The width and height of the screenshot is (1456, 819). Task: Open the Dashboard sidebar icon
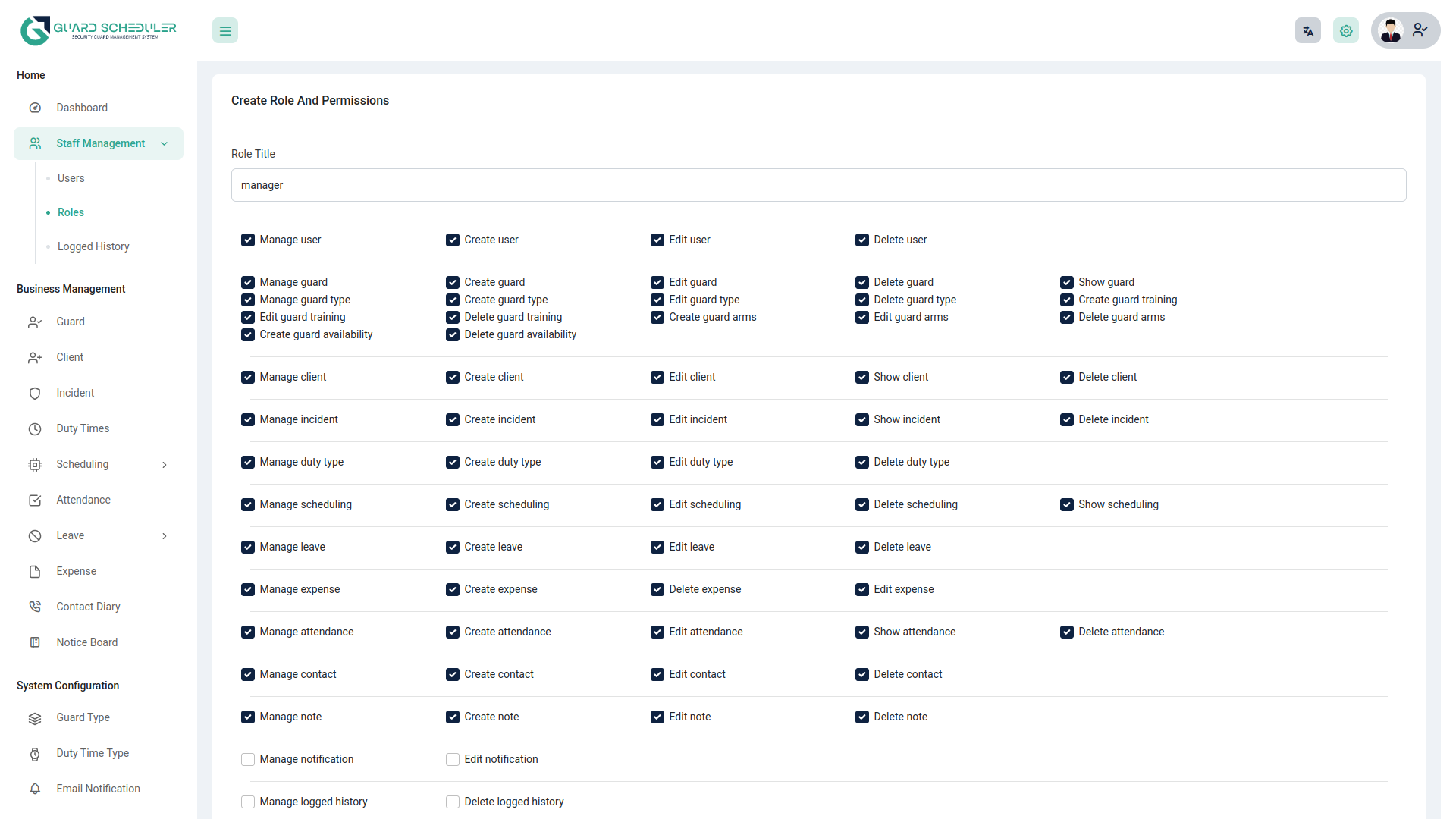pyautogui.click(x=35, y=108)
